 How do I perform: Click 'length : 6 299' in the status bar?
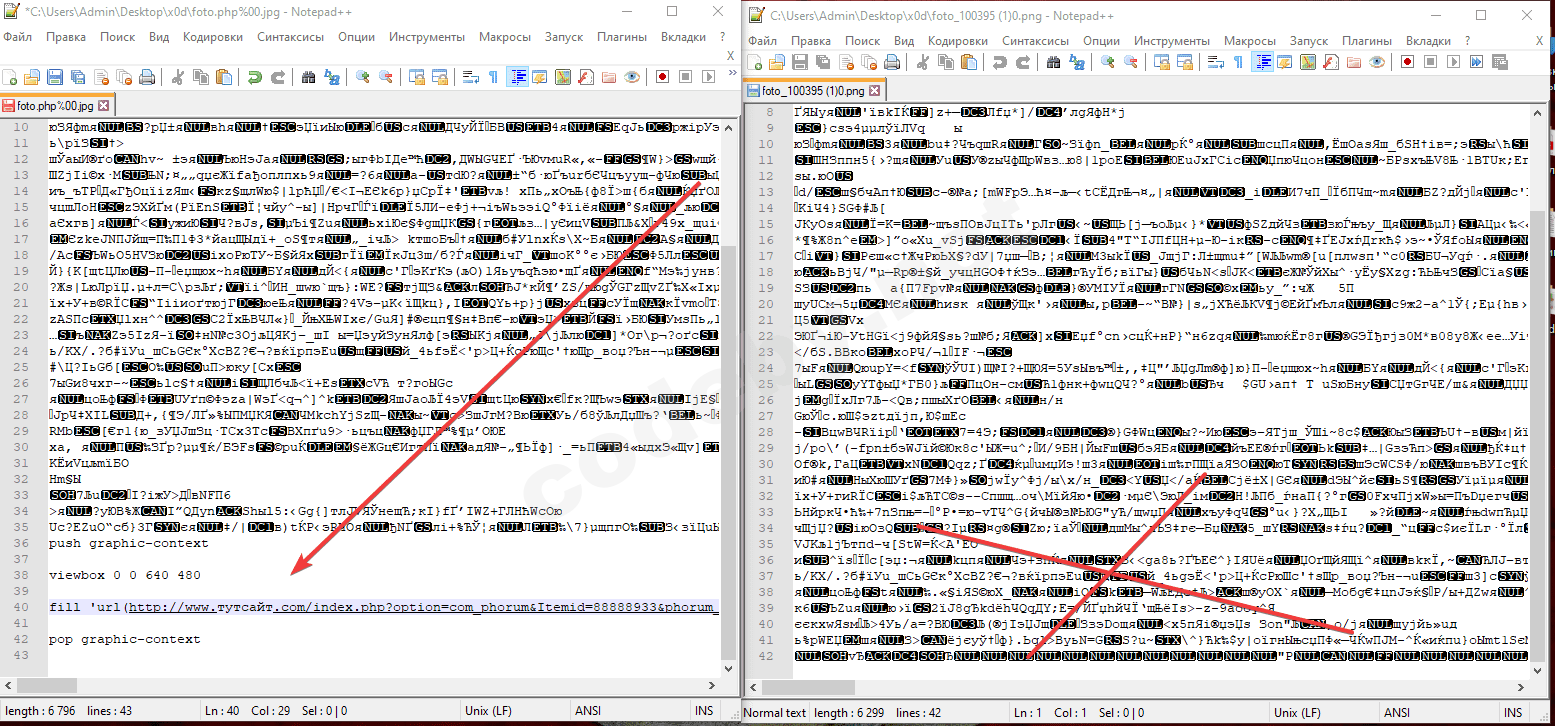click(849, 712)
